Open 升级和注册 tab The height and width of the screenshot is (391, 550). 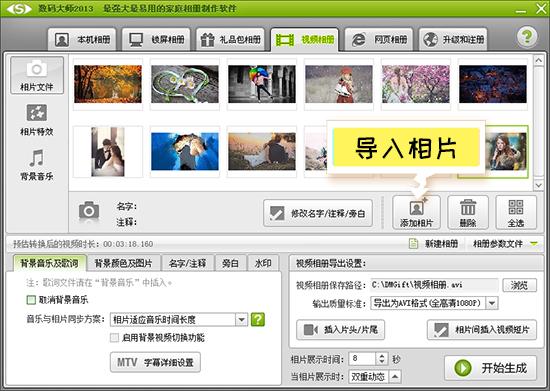click(x=453, y=40)
